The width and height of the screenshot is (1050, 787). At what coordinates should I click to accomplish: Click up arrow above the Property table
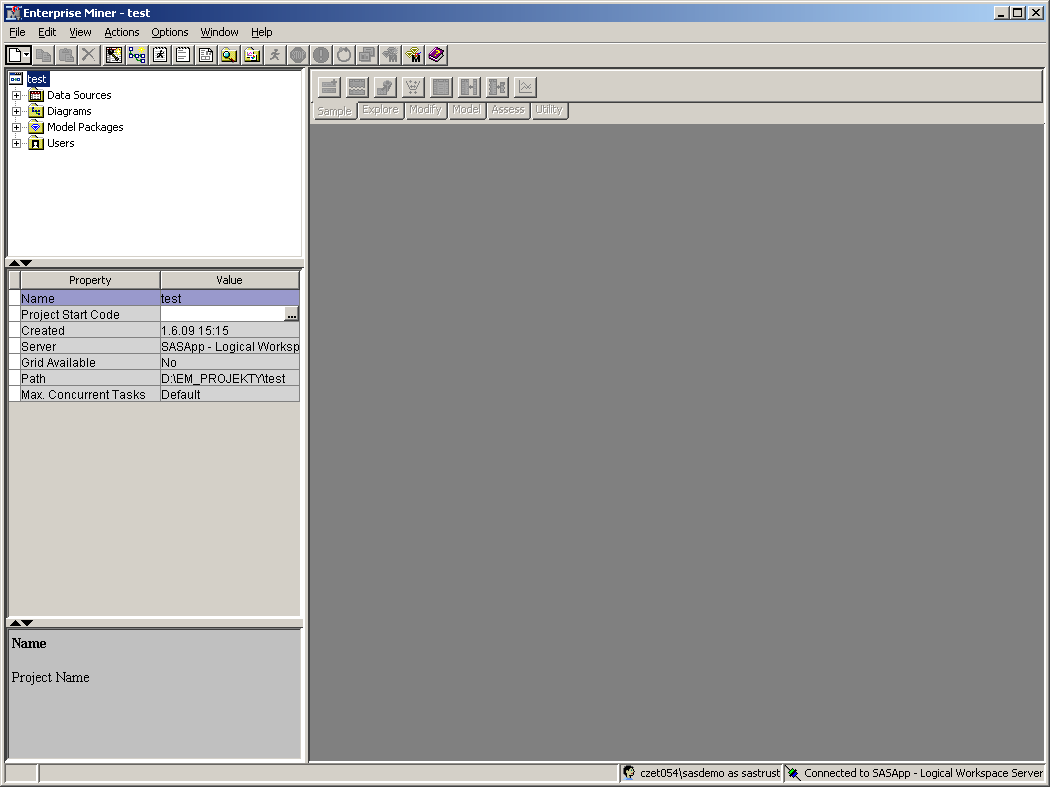coord(14,263)
